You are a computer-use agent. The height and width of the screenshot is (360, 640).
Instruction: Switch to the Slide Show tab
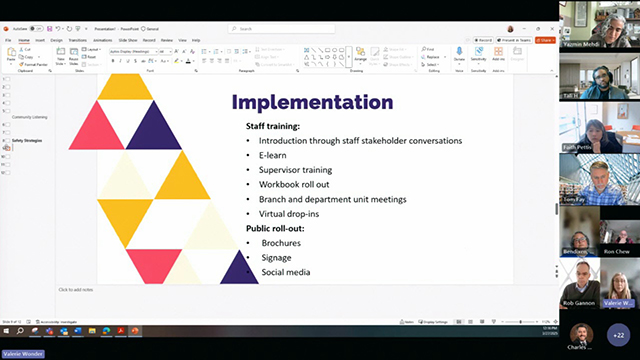tap(128, 40)
